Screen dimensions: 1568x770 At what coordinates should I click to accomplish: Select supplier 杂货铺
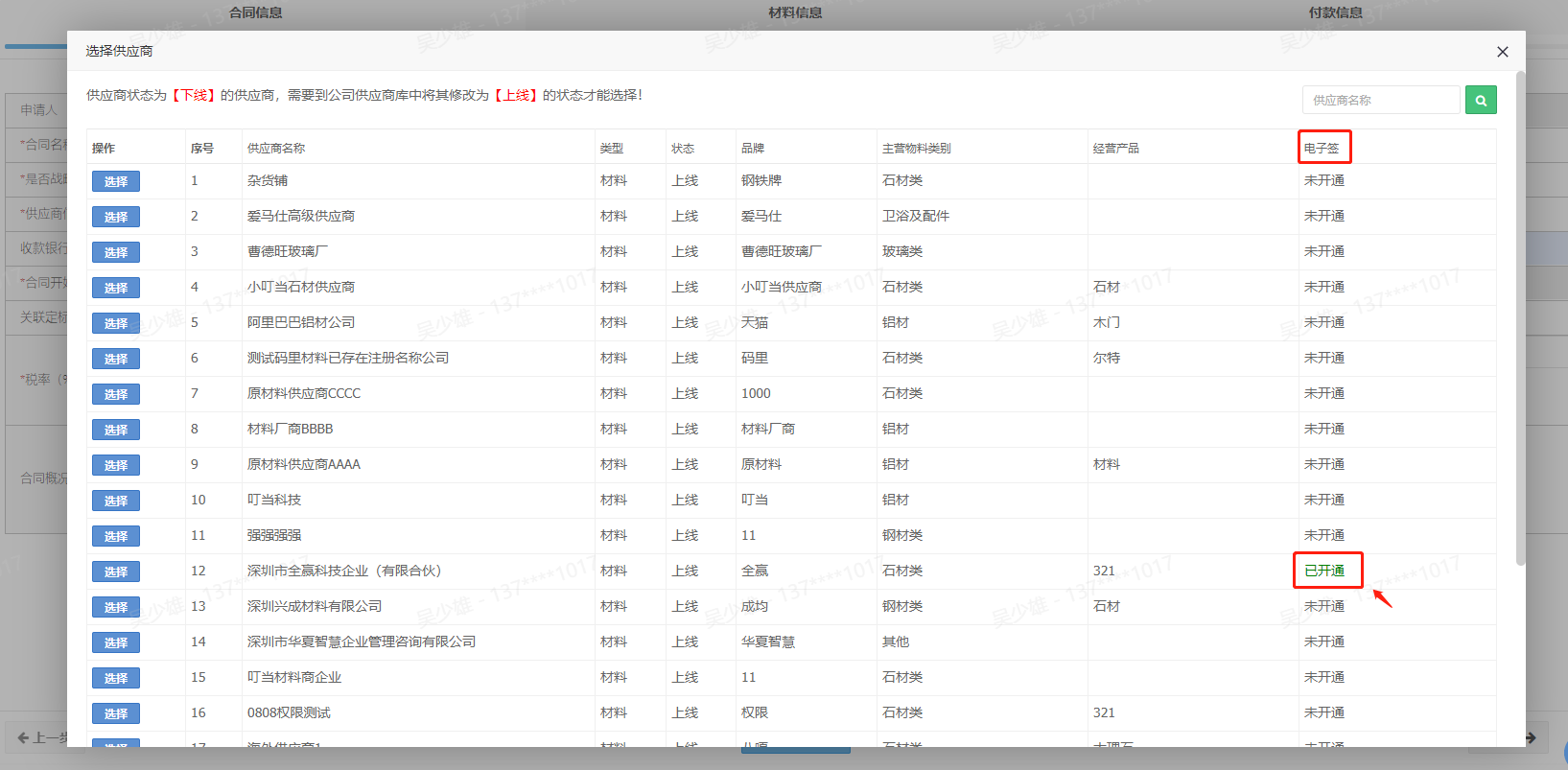(116, 181)
